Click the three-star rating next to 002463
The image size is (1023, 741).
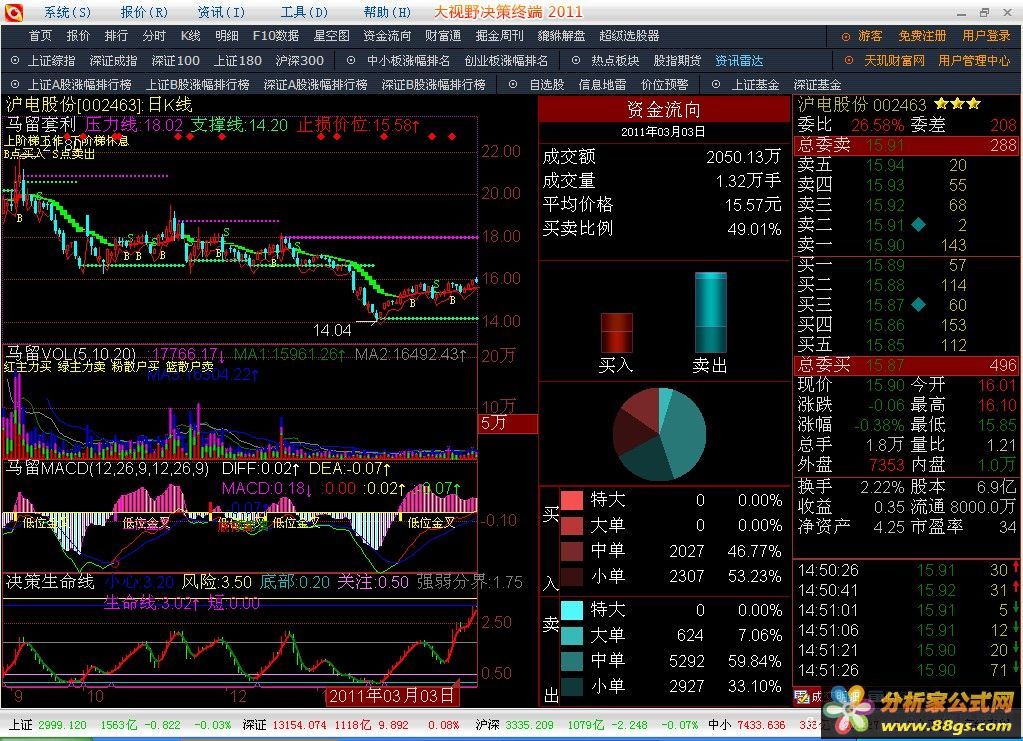[956, 104]
